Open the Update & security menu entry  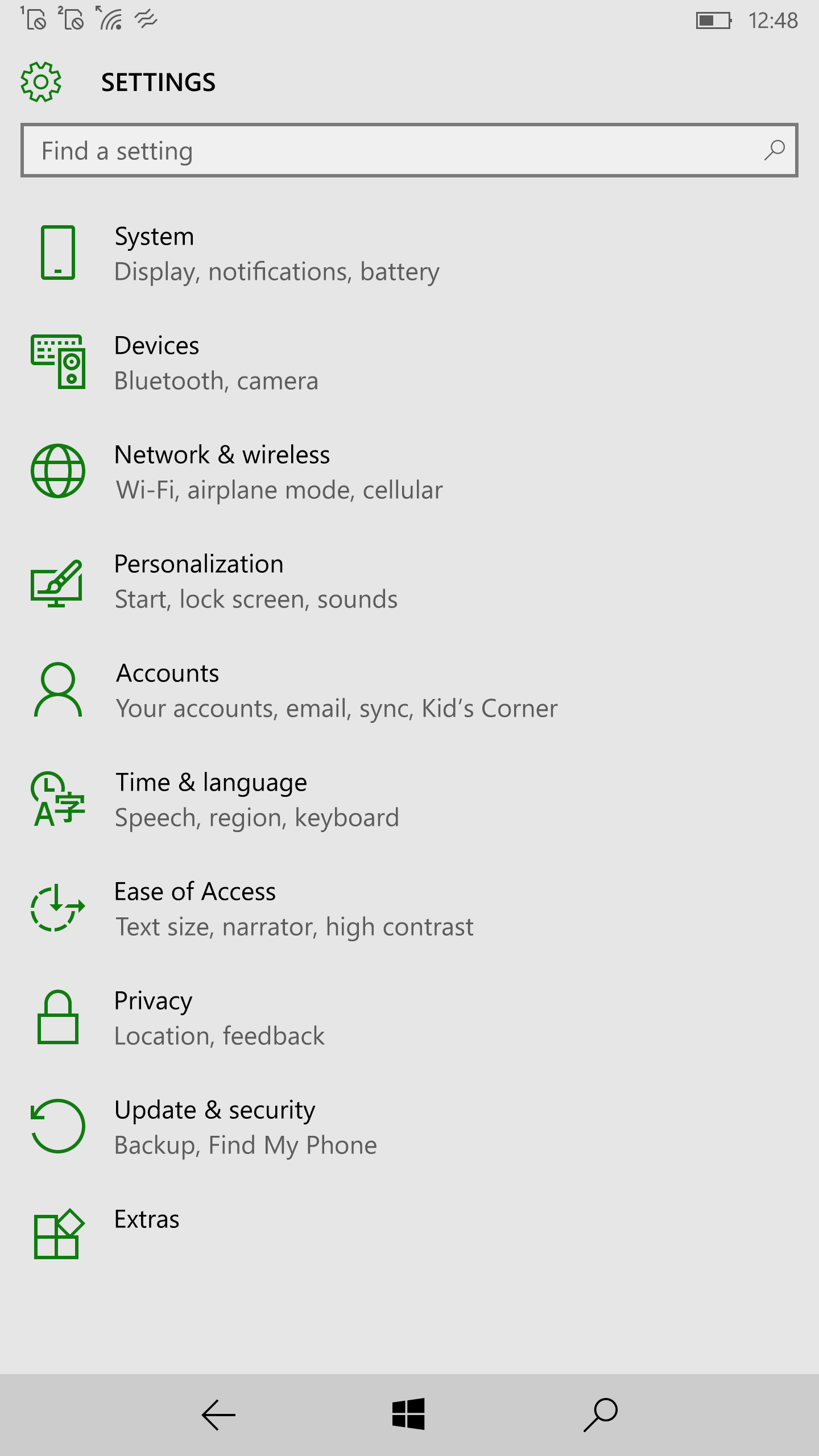409,1127
